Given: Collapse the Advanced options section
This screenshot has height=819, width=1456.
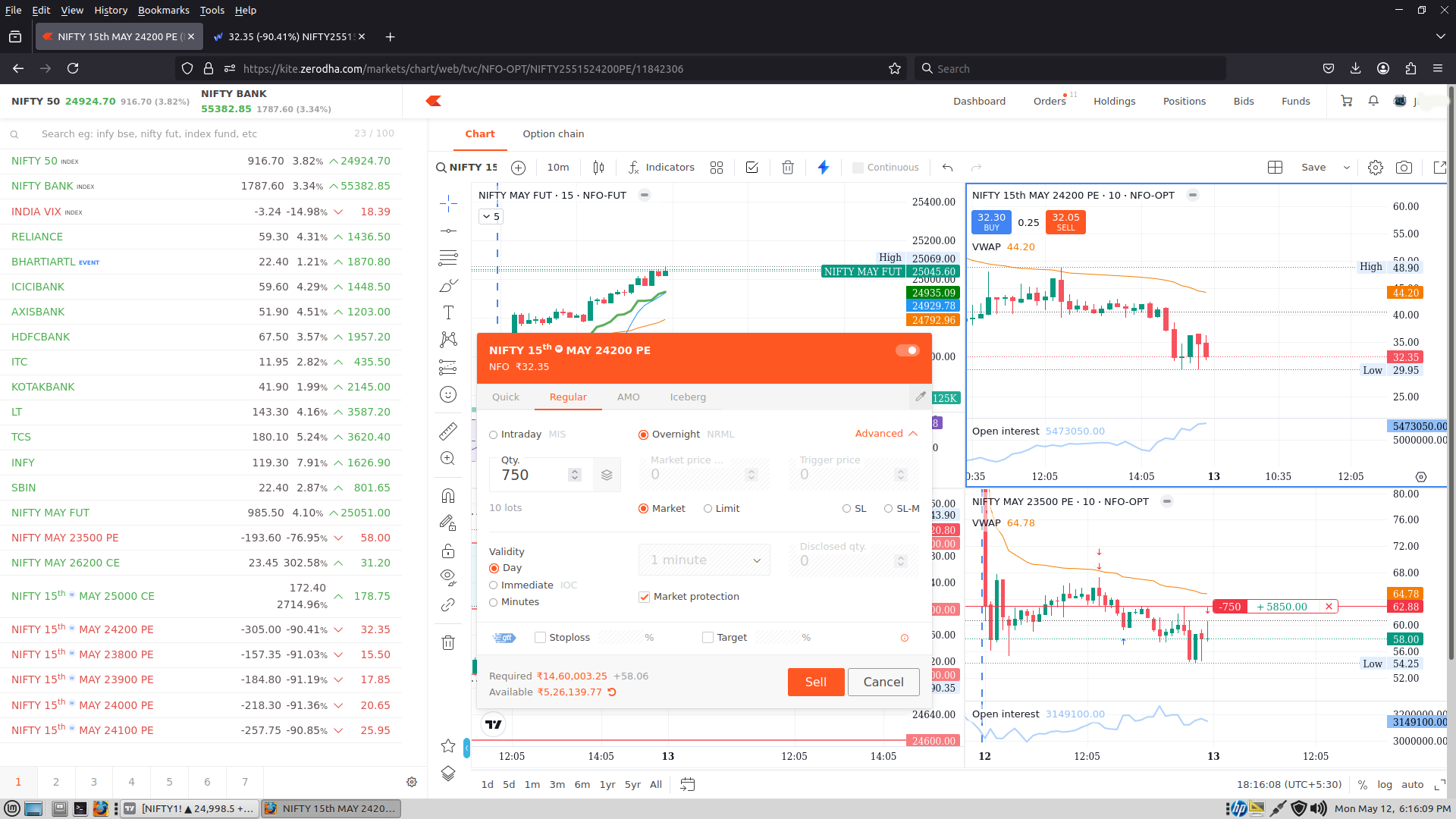Looking at the screenshot, I should (x=886, y=434).
